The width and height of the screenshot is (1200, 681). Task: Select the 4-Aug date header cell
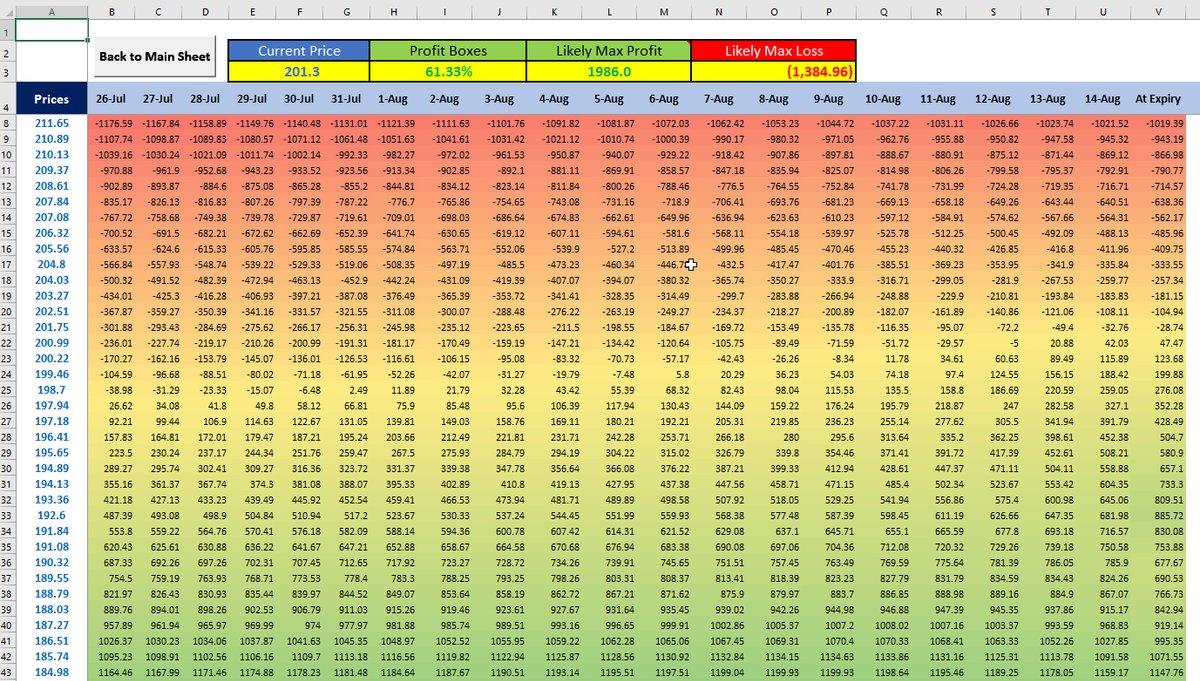(x=553, y=99)
